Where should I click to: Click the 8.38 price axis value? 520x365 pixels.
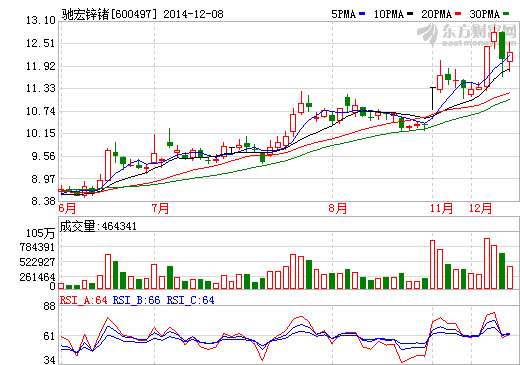[43, 201]
